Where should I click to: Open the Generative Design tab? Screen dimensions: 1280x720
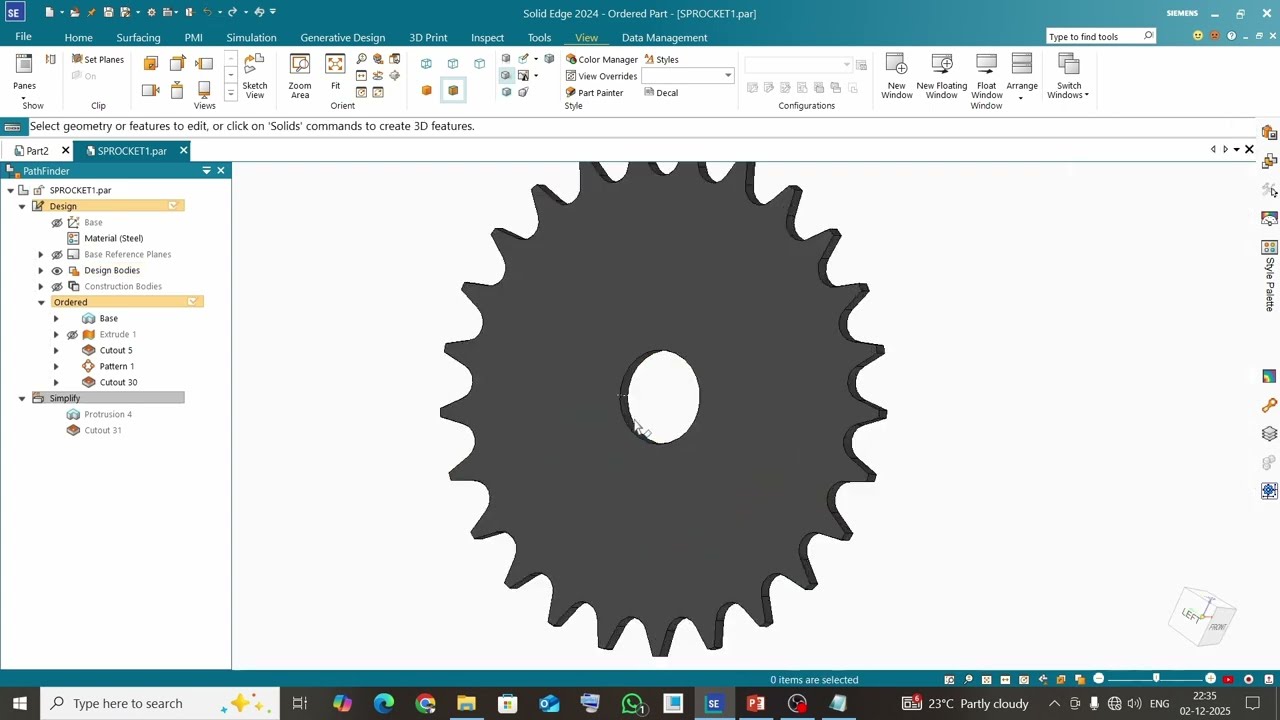(x=342, y=38)
